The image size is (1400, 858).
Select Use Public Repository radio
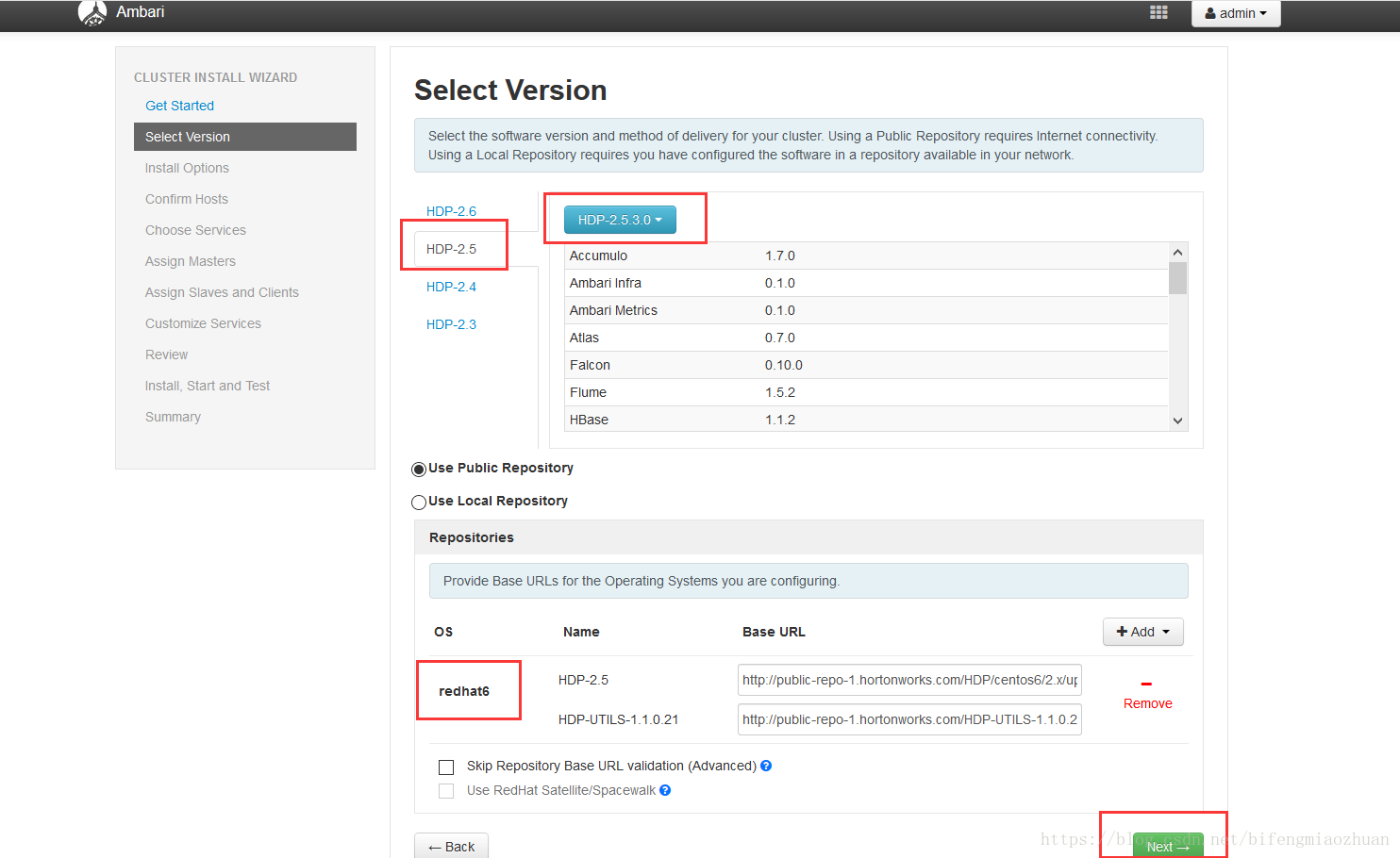[419, 470]
